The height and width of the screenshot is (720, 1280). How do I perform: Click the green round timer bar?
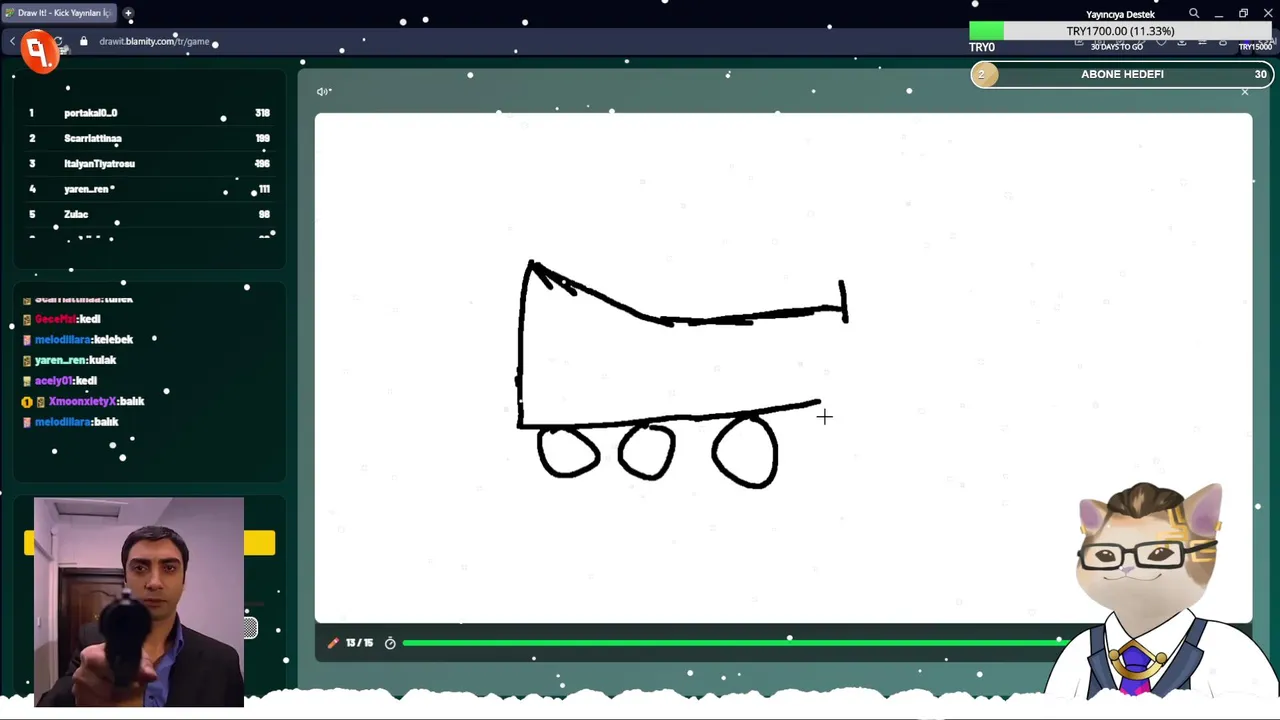tap(735, 643)
